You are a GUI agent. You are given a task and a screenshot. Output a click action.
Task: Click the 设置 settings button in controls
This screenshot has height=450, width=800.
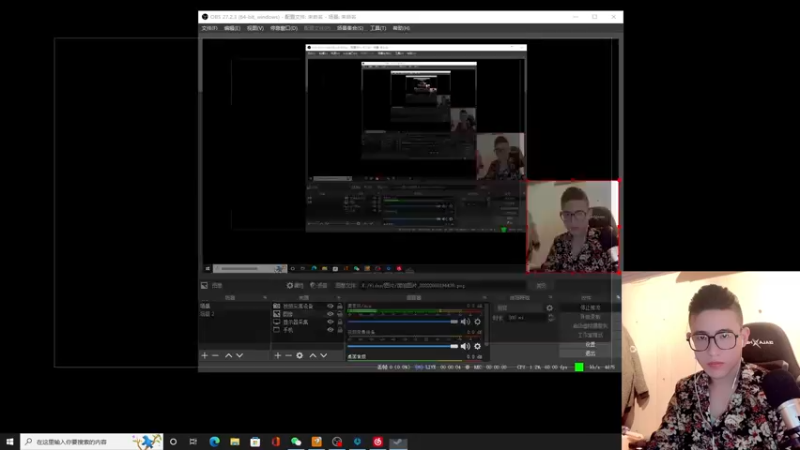click(x=590, y=344)
